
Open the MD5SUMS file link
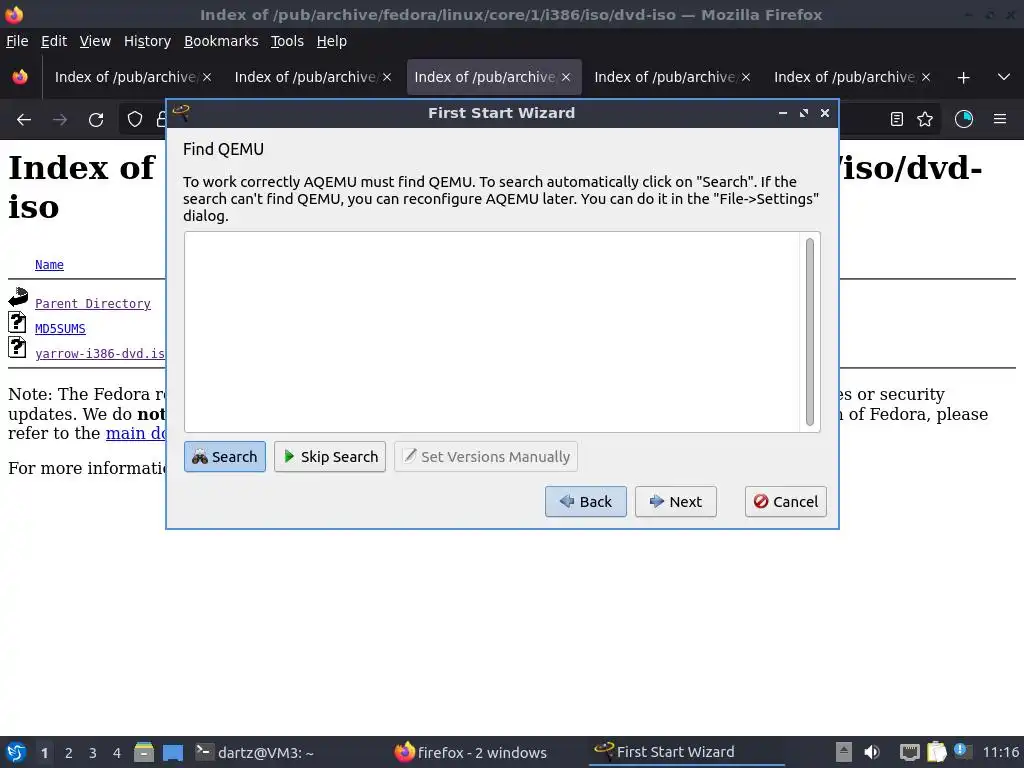coord(60,328)
